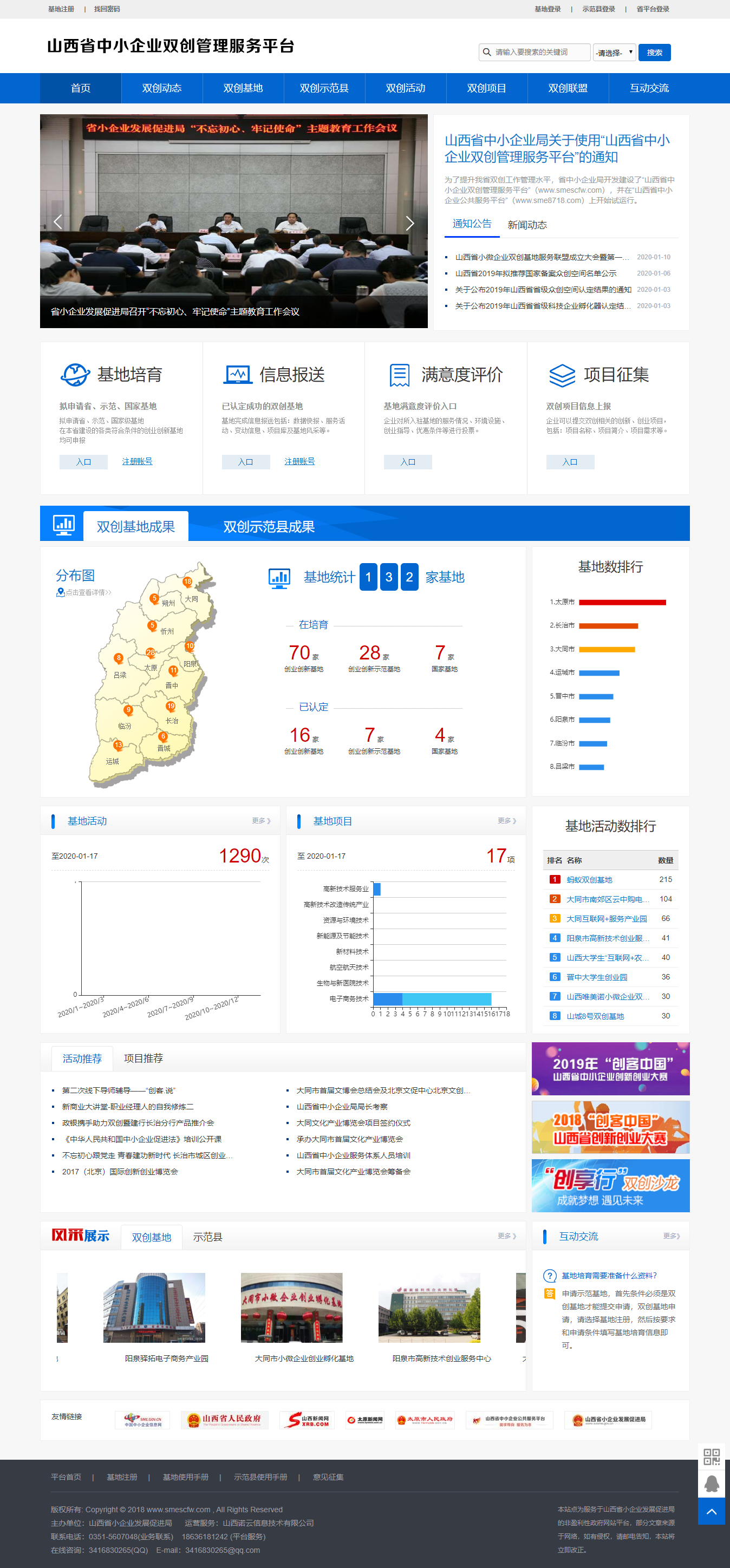Advance to next carousel slide arrow
The image size is (730, 1568).
410,223
